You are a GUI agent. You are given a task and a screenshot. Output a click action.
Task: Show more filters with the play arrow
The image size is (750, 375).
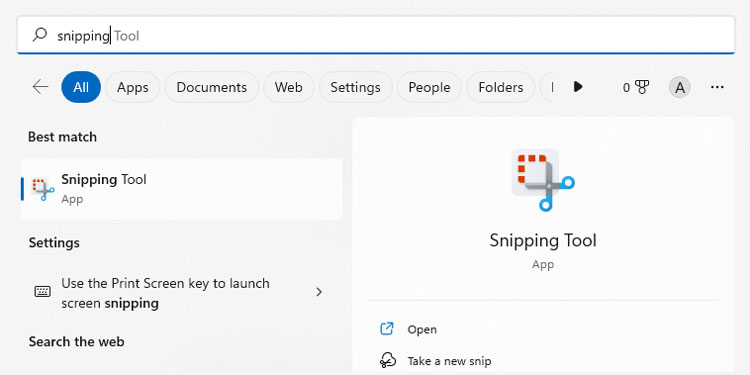tap(578, 87)
